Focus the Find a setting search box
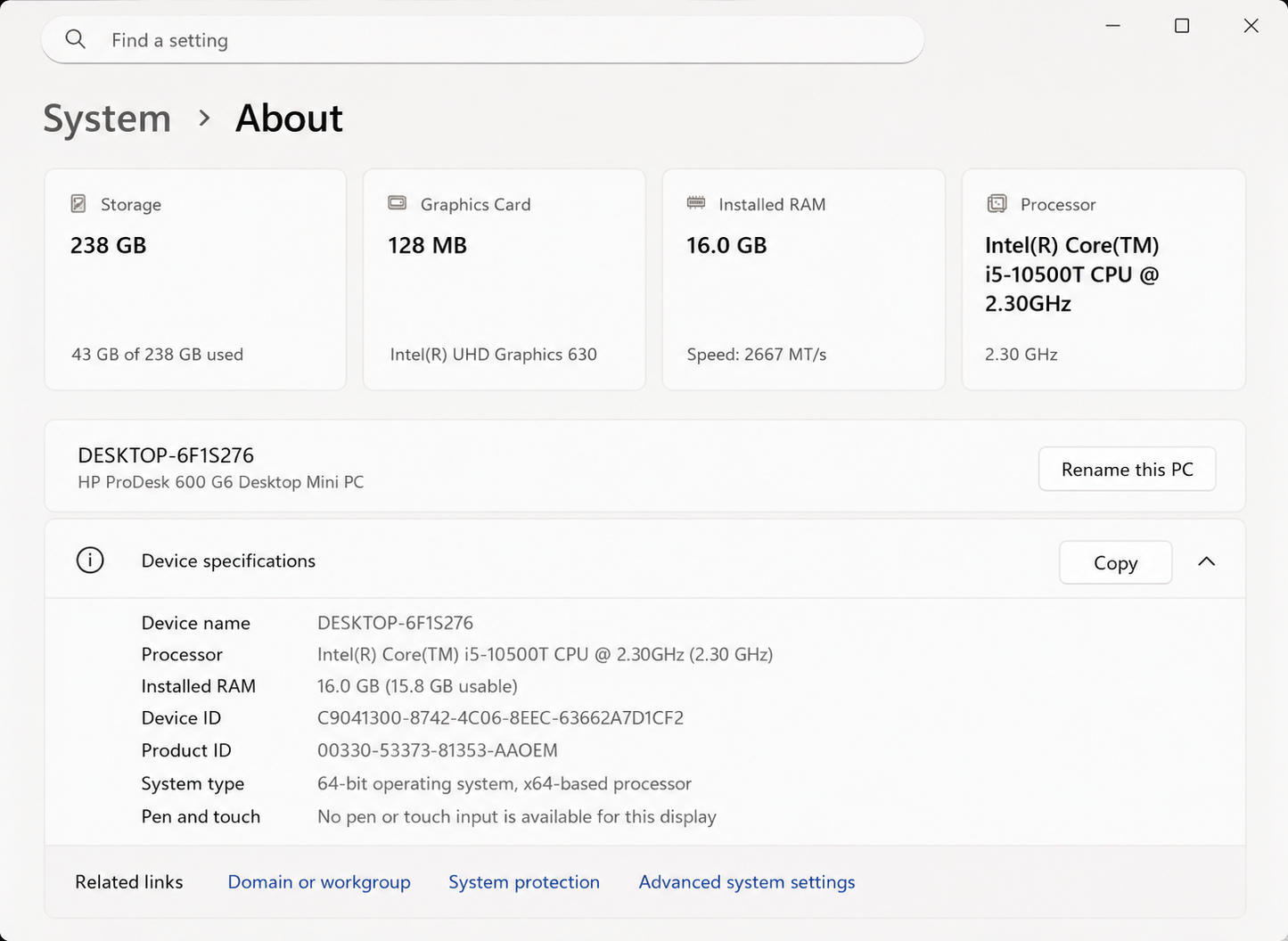The image size is (1288, 941). click(482, 40)
